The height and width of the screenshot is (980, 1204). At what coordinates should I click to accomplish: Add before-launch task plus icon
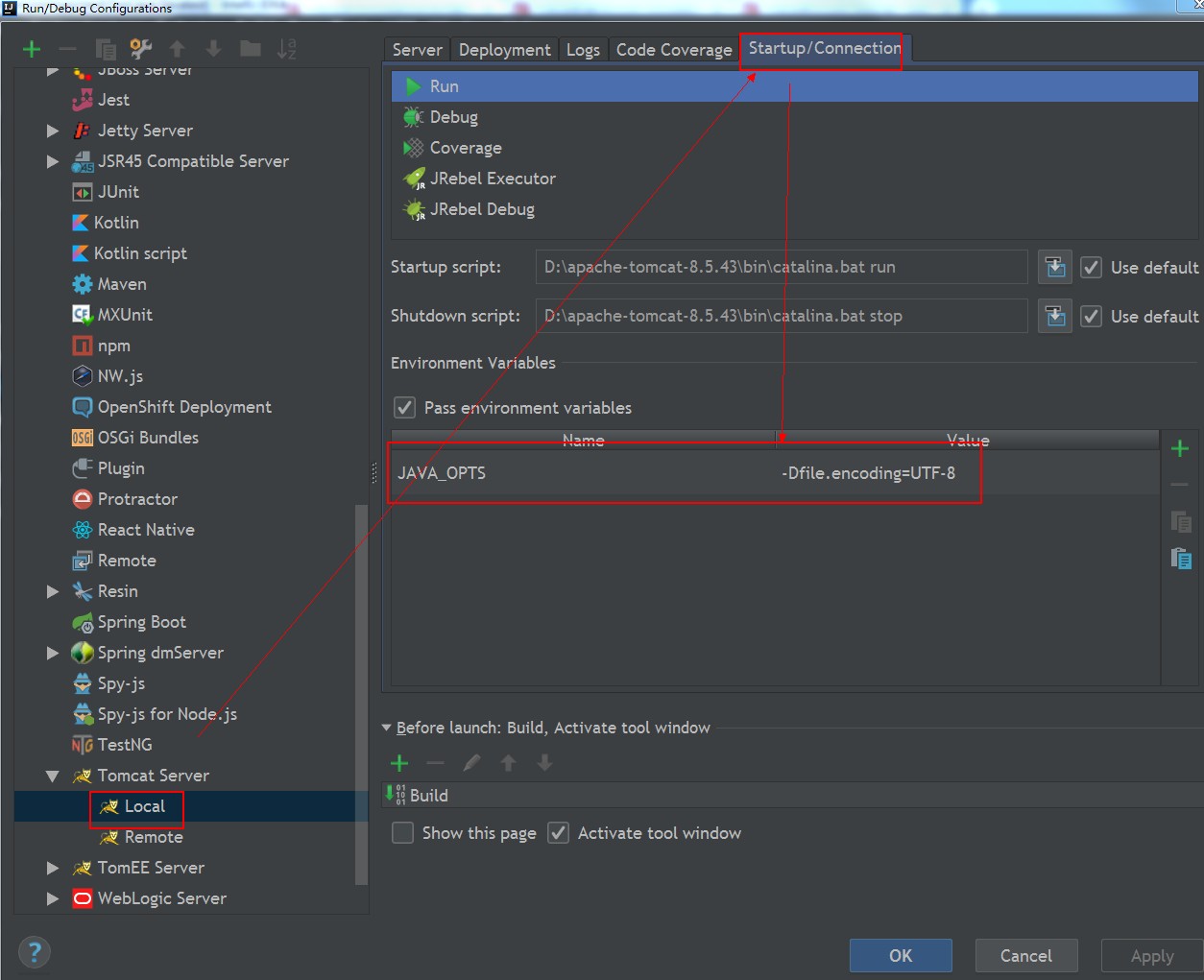[399, 763]
